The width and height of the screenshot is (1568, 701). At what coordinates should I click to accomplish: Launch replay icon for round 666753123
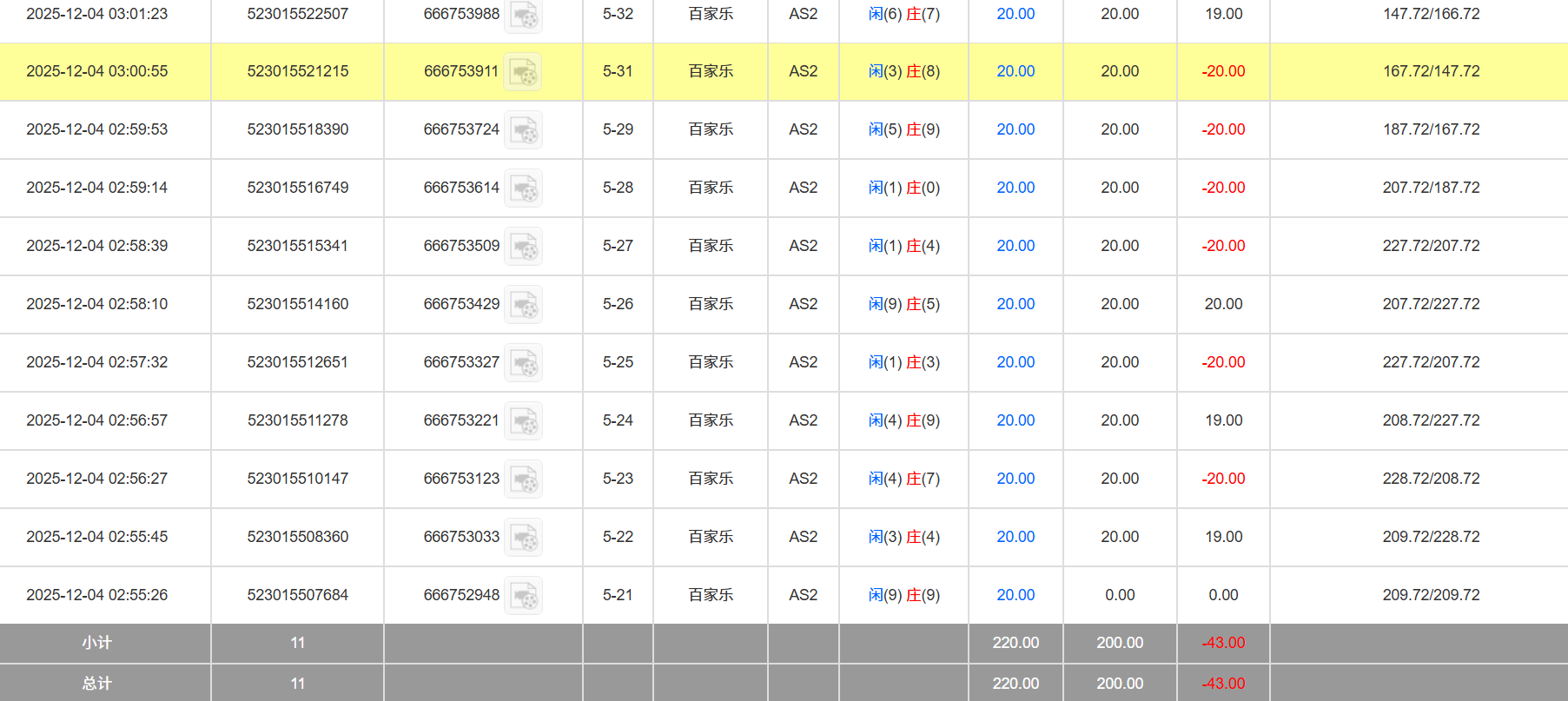tap(524, 479)
